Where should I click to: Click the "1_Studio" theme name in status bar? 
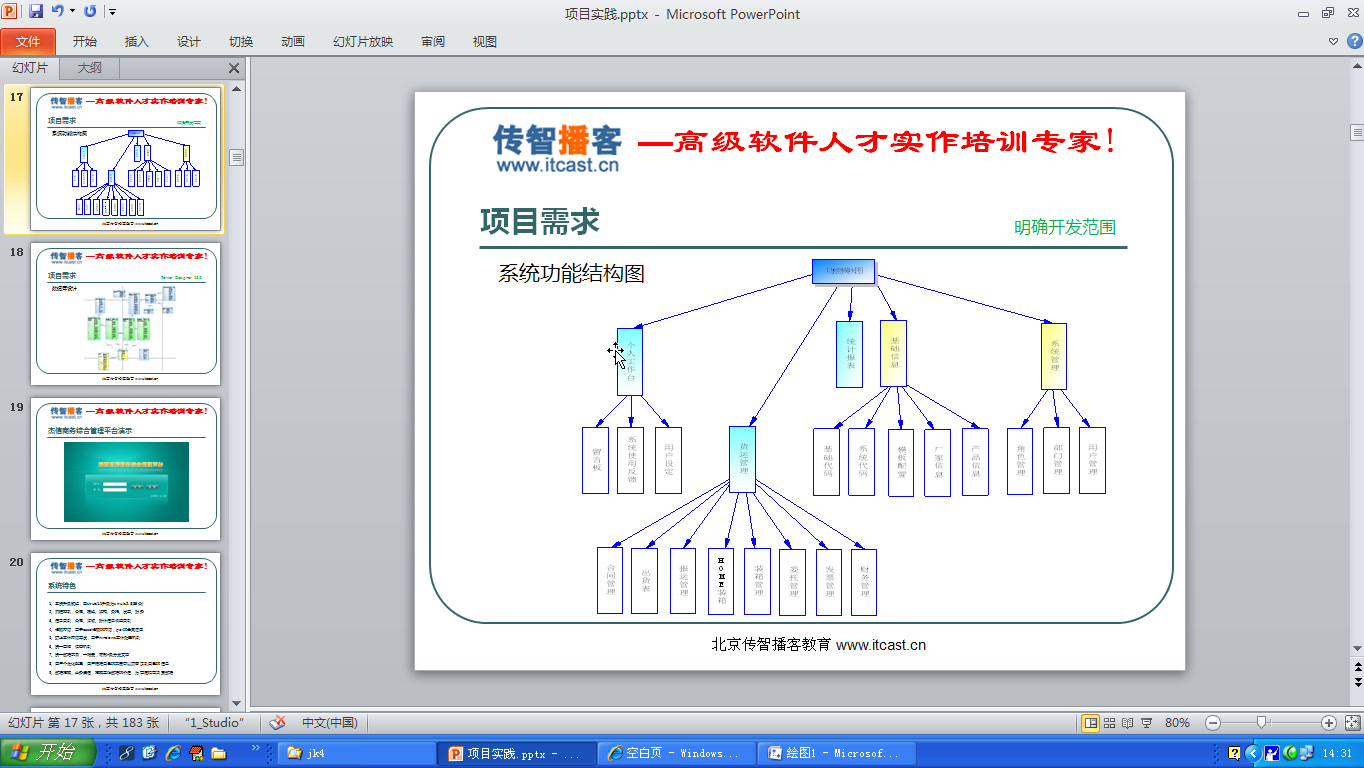(214, 723)
